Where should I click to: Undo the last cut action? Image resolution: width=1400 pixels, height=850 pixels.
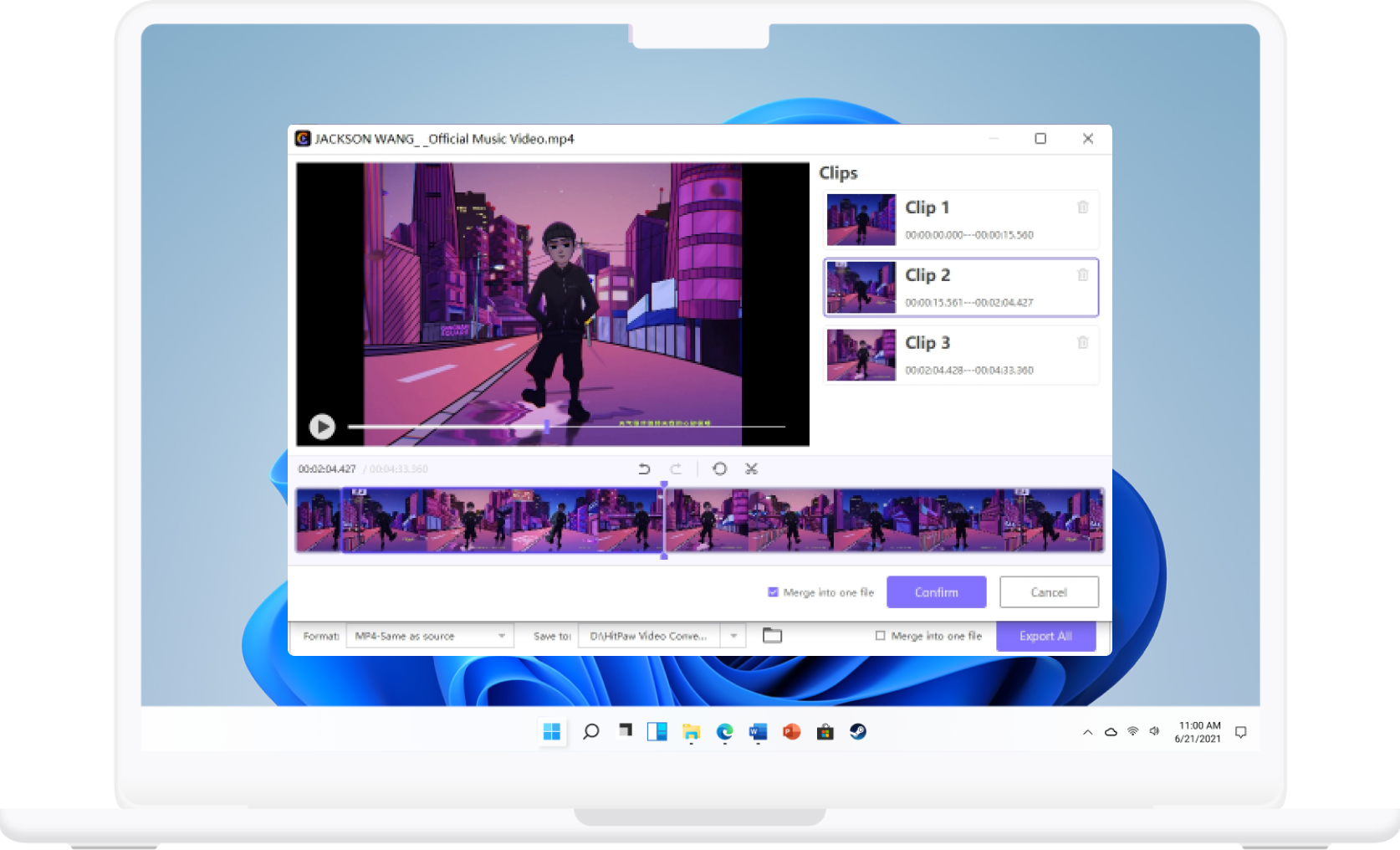click(644, 469)
